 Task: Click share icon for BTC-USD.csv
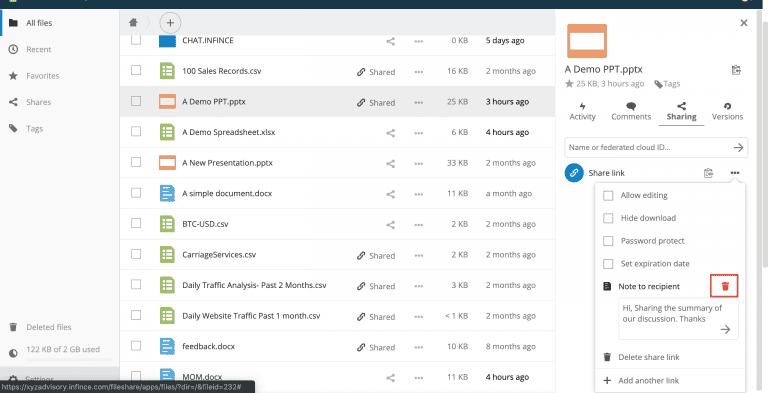pyautogui.click(x=390, y=224)
